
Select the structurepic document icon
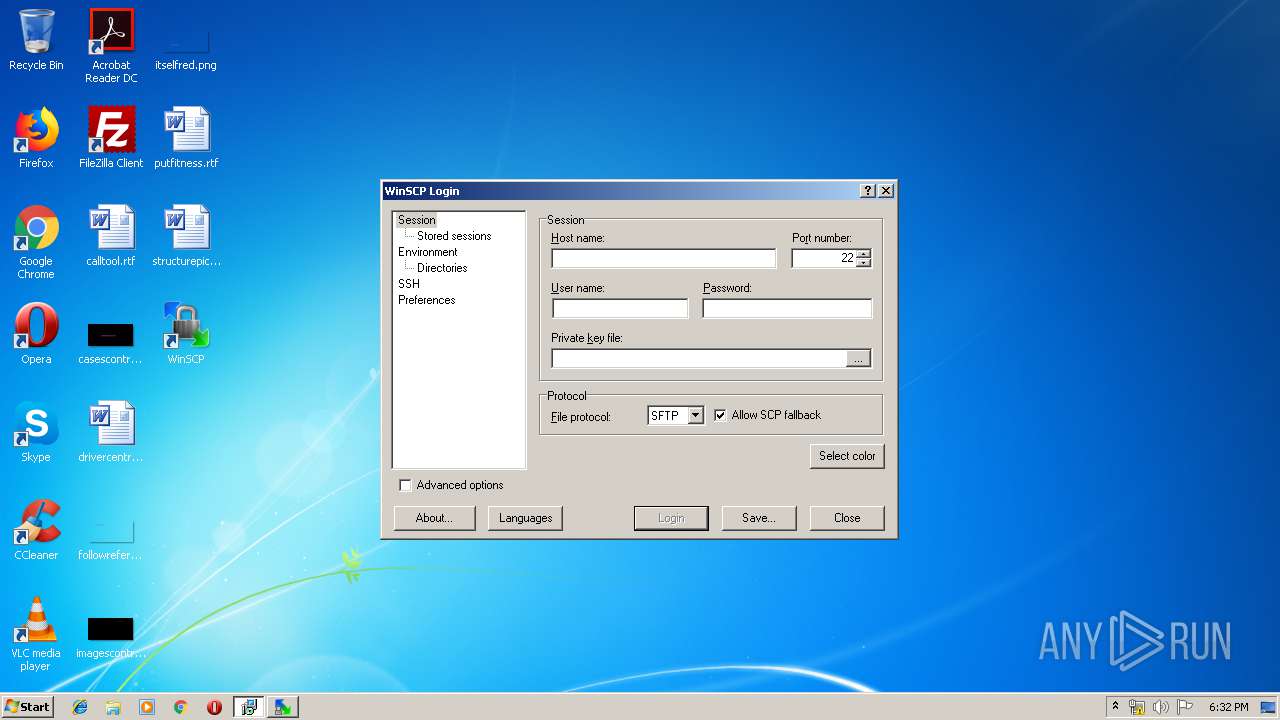[186, 236]
